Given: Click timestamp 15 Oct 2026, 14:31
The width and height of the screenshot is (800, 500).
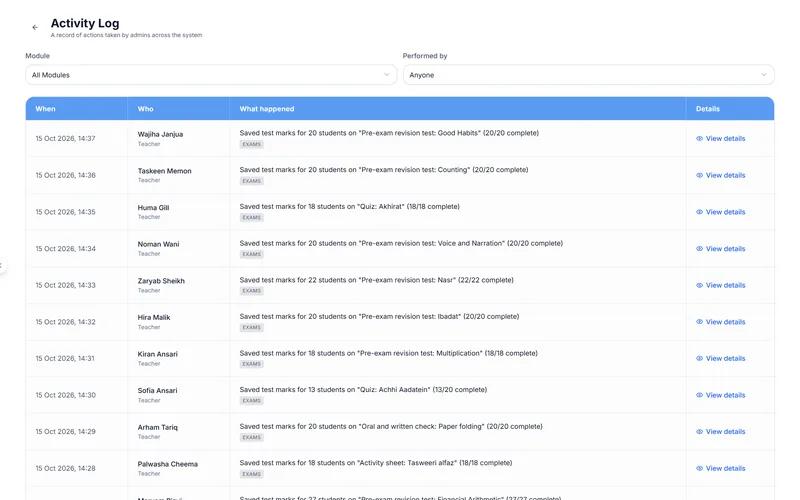Looking at the screenshot, I should pyautogui.click(x=65, y=358).
